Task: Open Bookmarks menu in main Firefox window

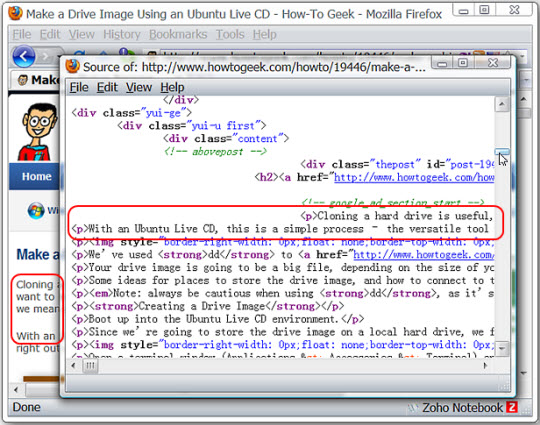Action: pyautogui.click(x=178, y=34)
